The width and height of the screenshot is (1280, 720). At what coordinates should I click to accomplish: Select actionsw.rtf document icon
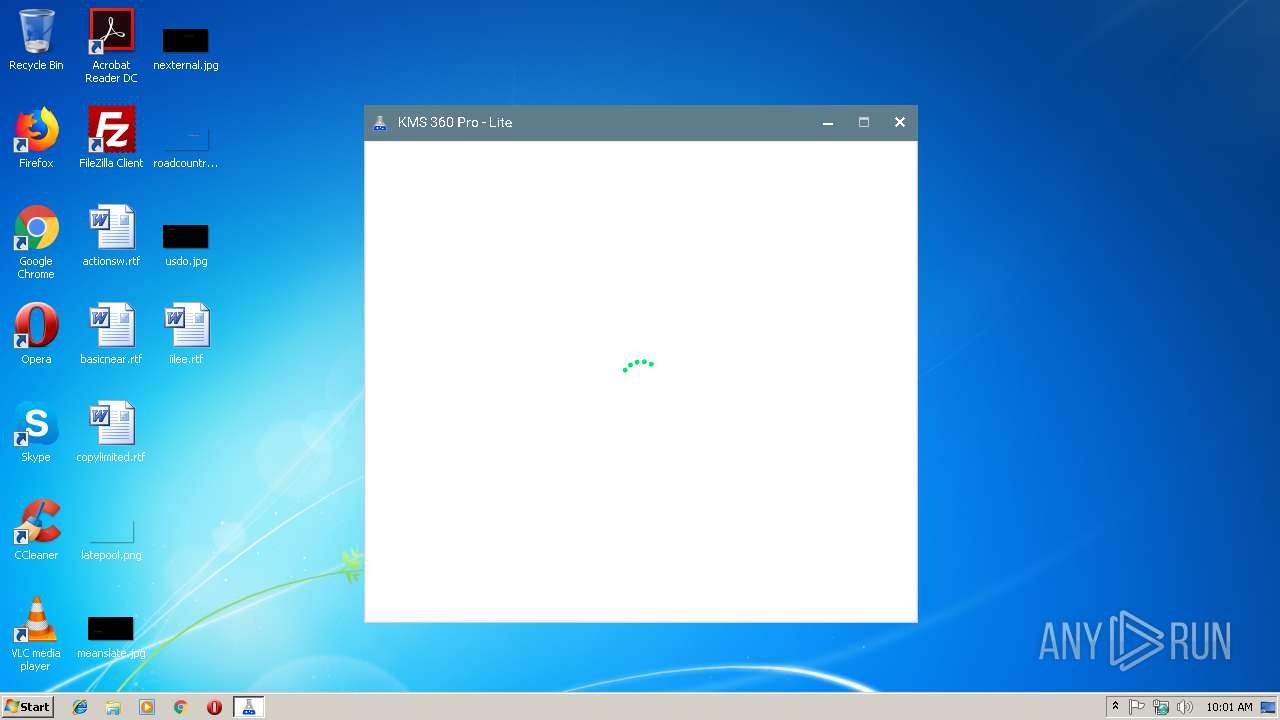111,236
